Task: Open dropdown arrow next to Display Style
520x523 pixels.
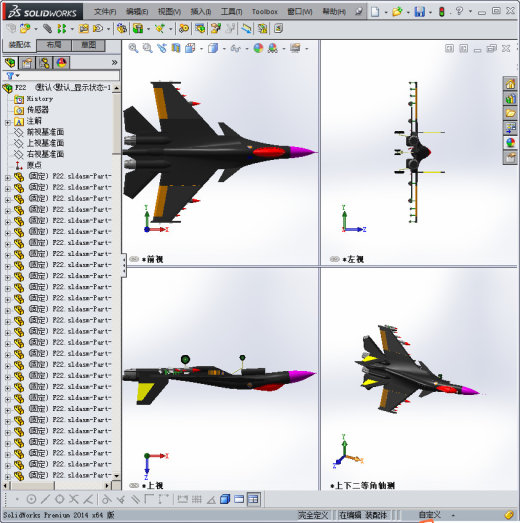Action: 224,49
